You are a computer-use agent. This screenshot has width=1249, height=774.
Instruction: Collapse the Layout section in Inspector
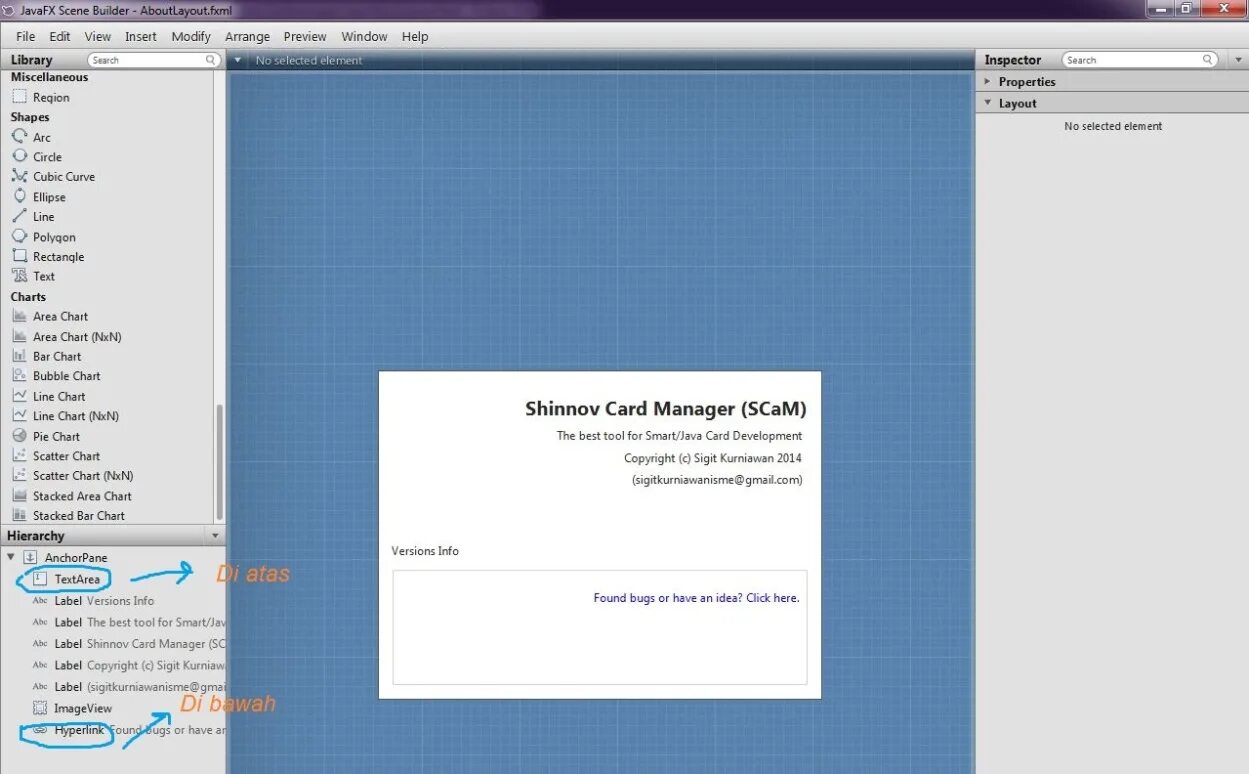pyautogui.click(x=987, y=103)
